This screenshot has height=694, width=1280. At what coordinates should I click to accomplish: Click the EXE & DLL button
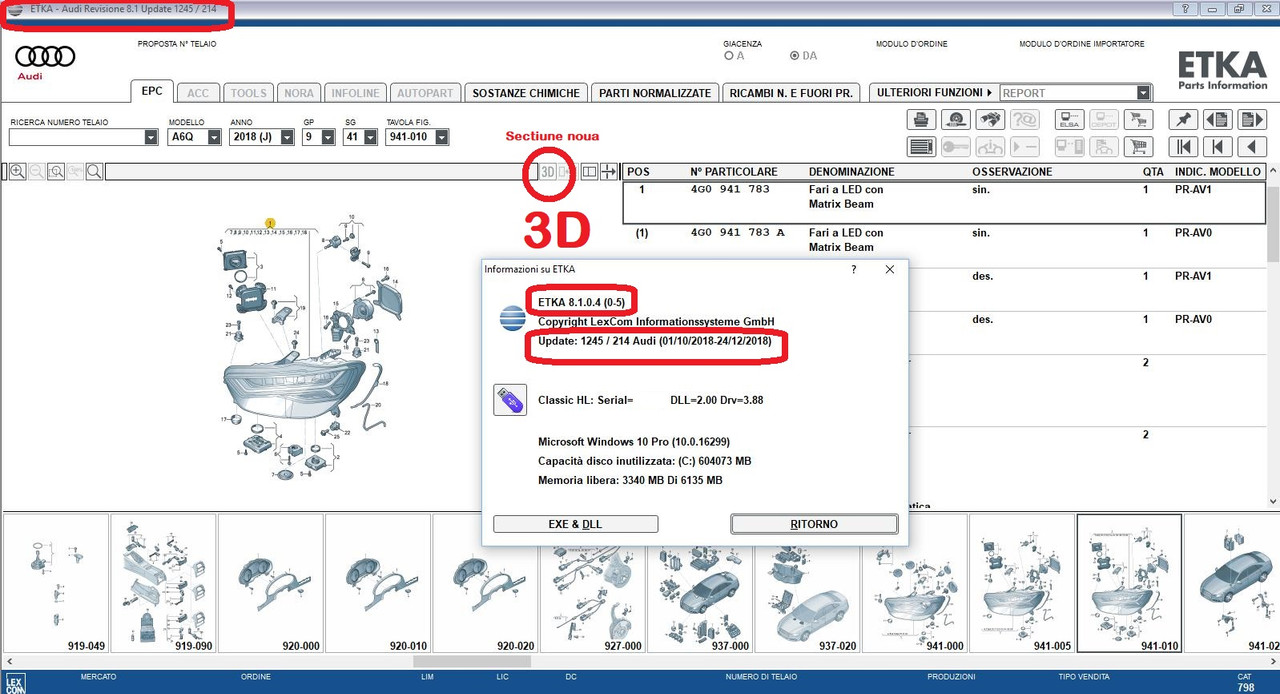pos(575,524)
